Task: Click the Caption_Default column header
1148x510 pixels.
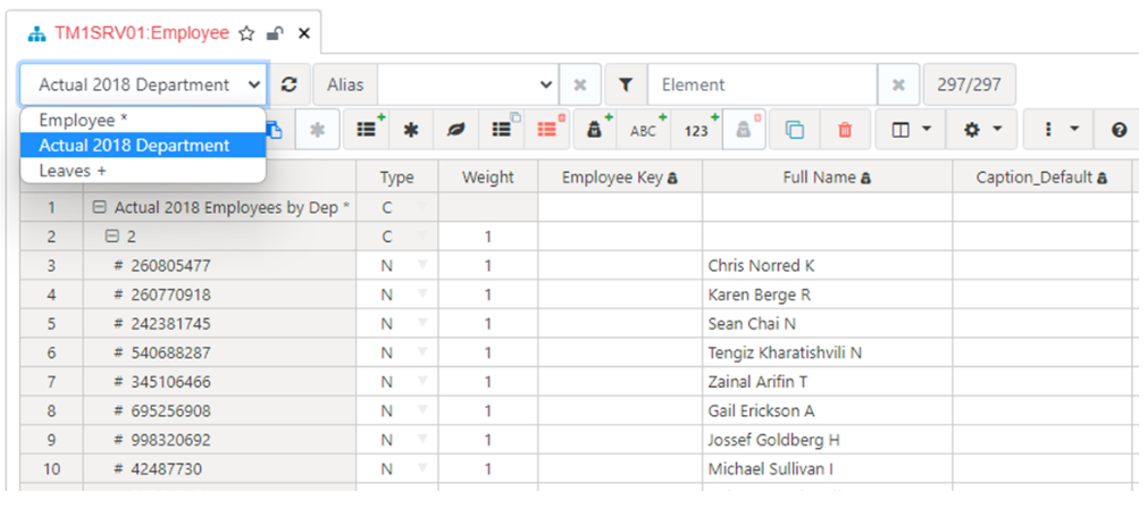Action: pos(1043,178)
